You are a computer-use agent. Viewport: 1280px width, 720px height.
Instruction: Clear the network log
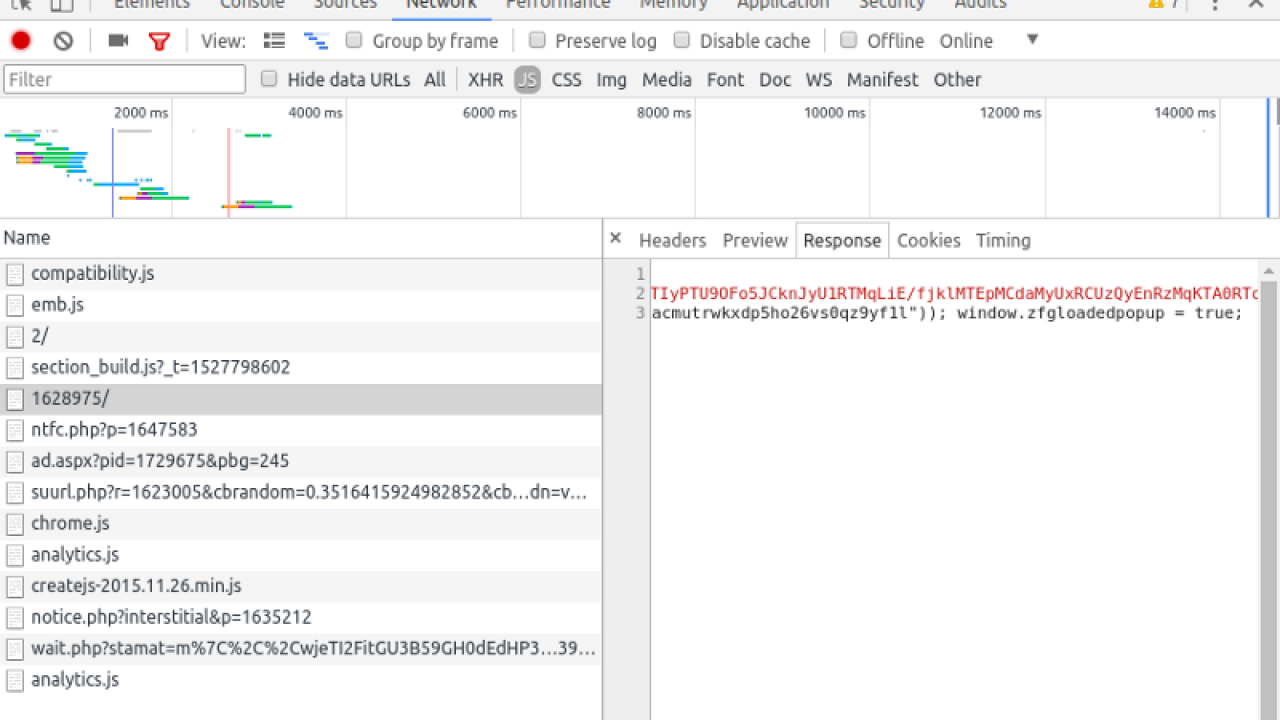click(x=64, y=41)
